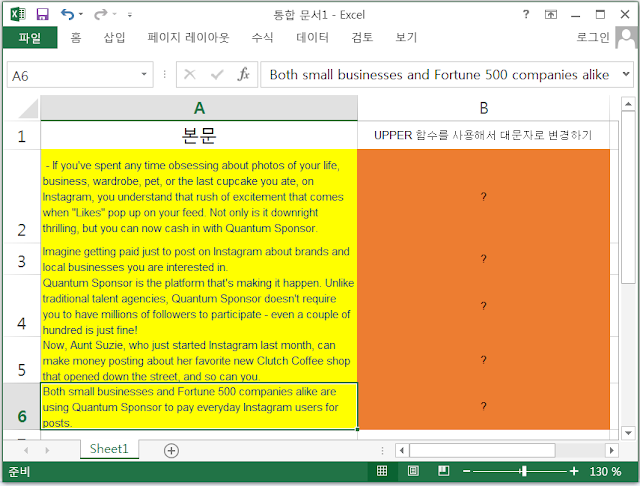Select row 1 header
This screenshot has height=486, width=640.
(22, 135)
